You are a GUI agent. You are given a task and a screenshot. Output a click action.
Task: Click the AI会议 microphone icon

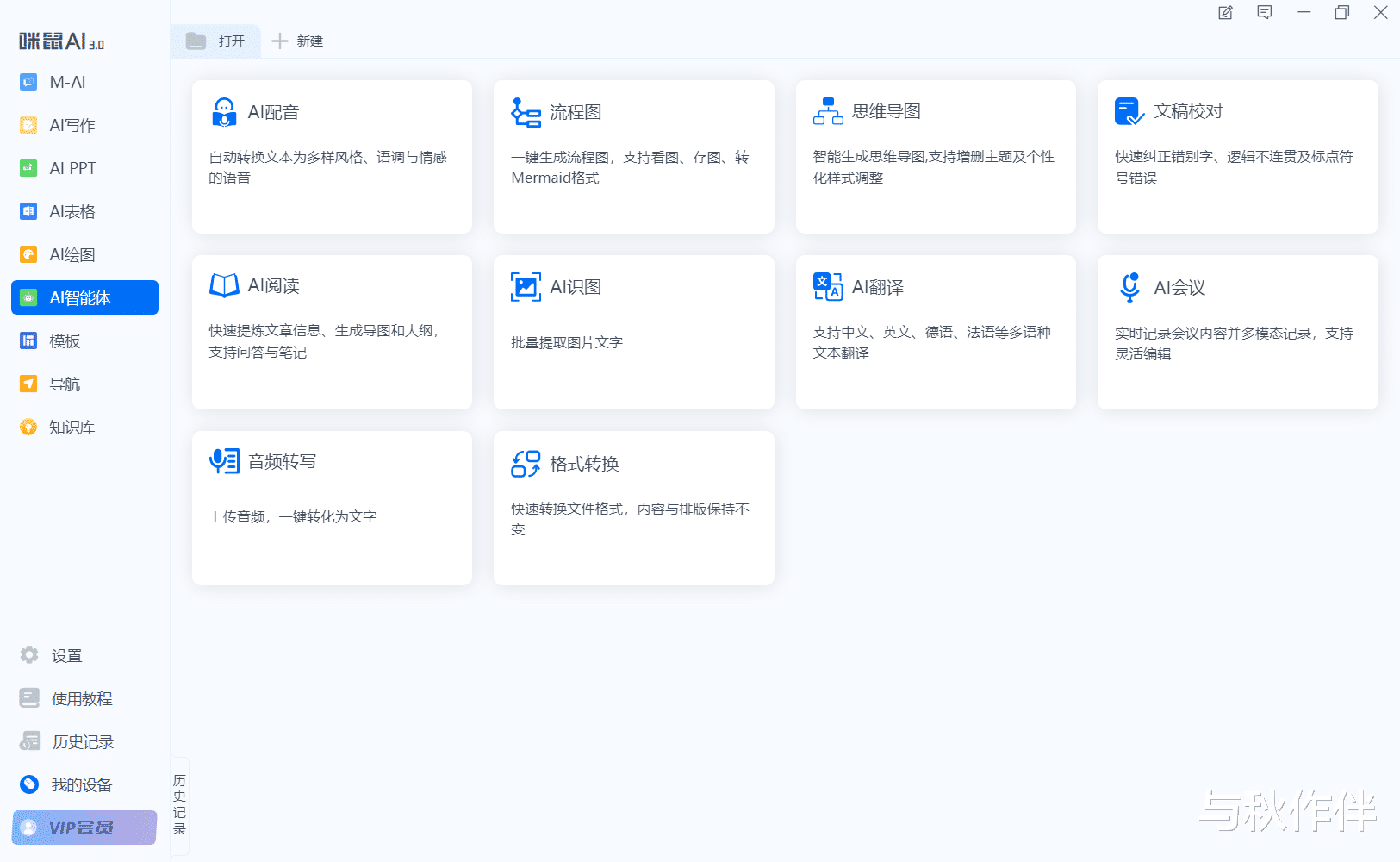tap(1129, 287)
